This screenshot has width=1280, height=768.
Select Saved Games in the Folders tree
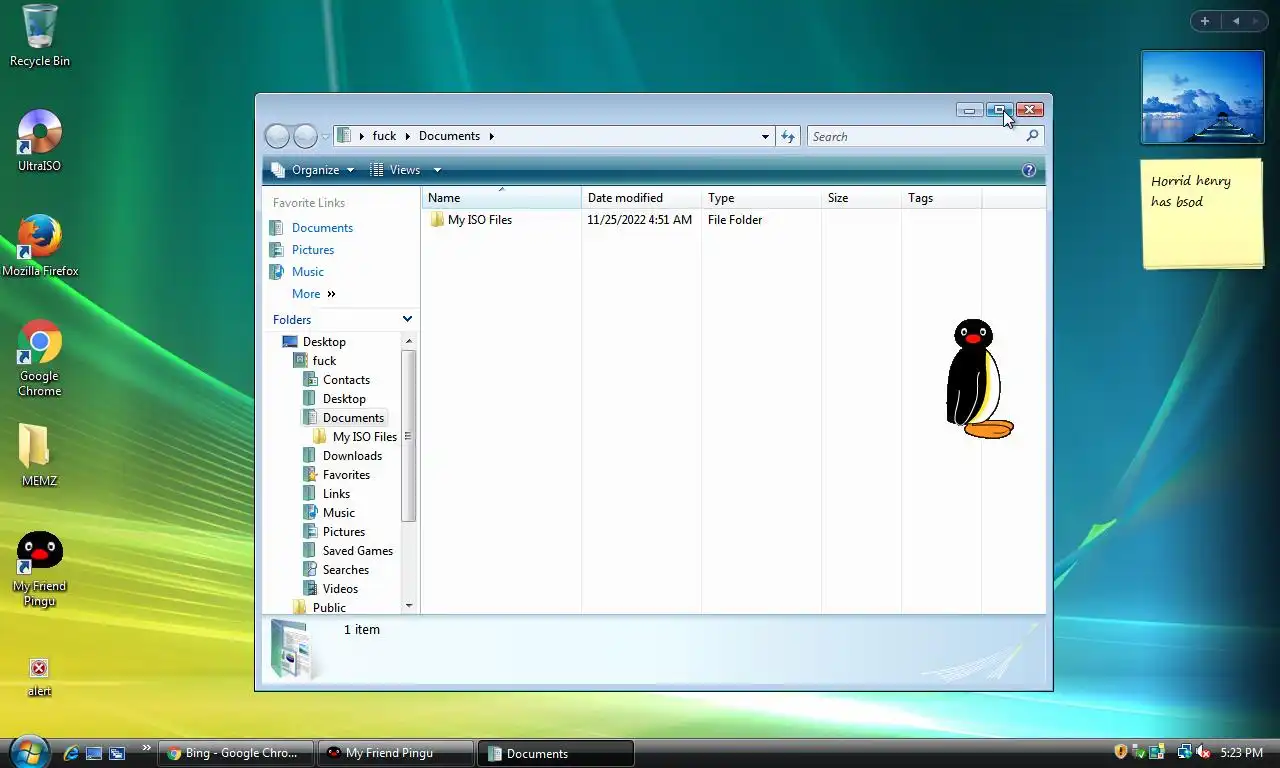coord(348,551)
